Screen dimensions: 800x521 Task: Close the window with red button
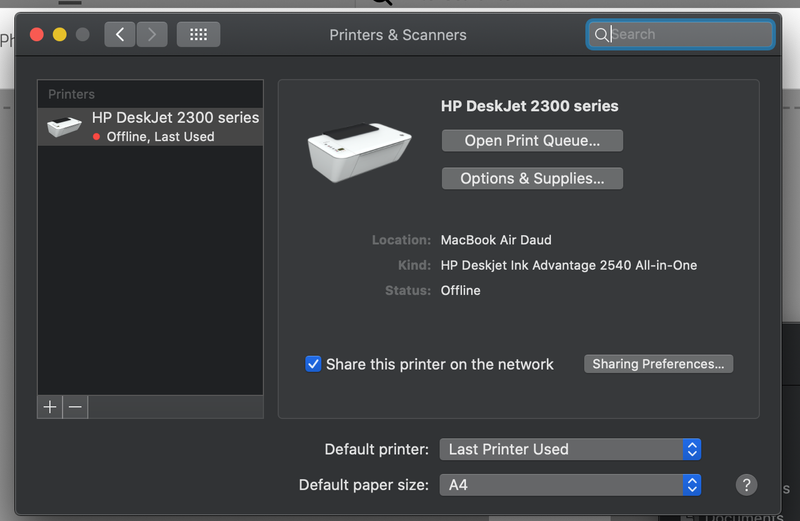pos(37,35)
